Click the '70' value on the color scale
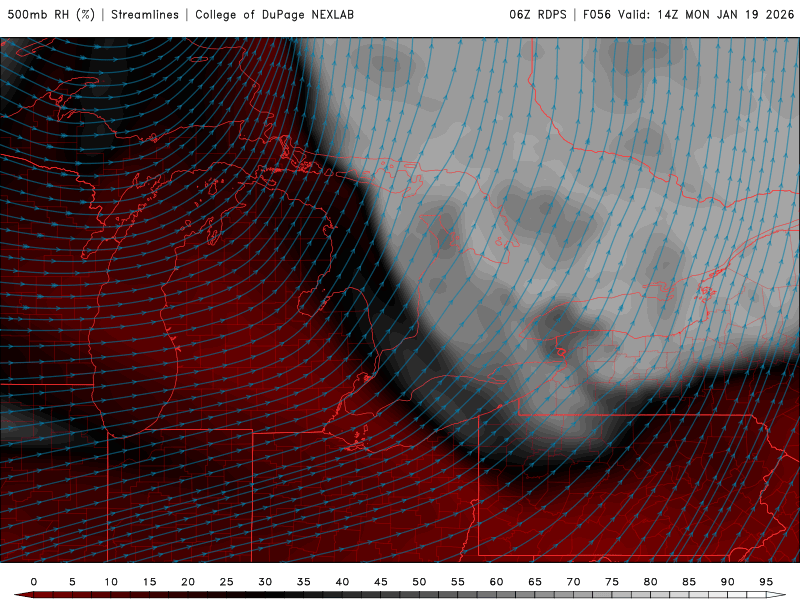Screen dimensions: 800x600 click(573, 582)
